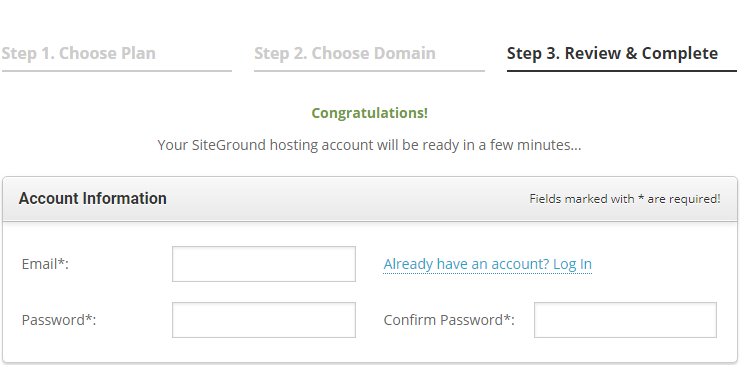Image resolution: width=740 pixels, height=365 pixels.
Task: Click the Confirm Password* label text
Action: 449,320
